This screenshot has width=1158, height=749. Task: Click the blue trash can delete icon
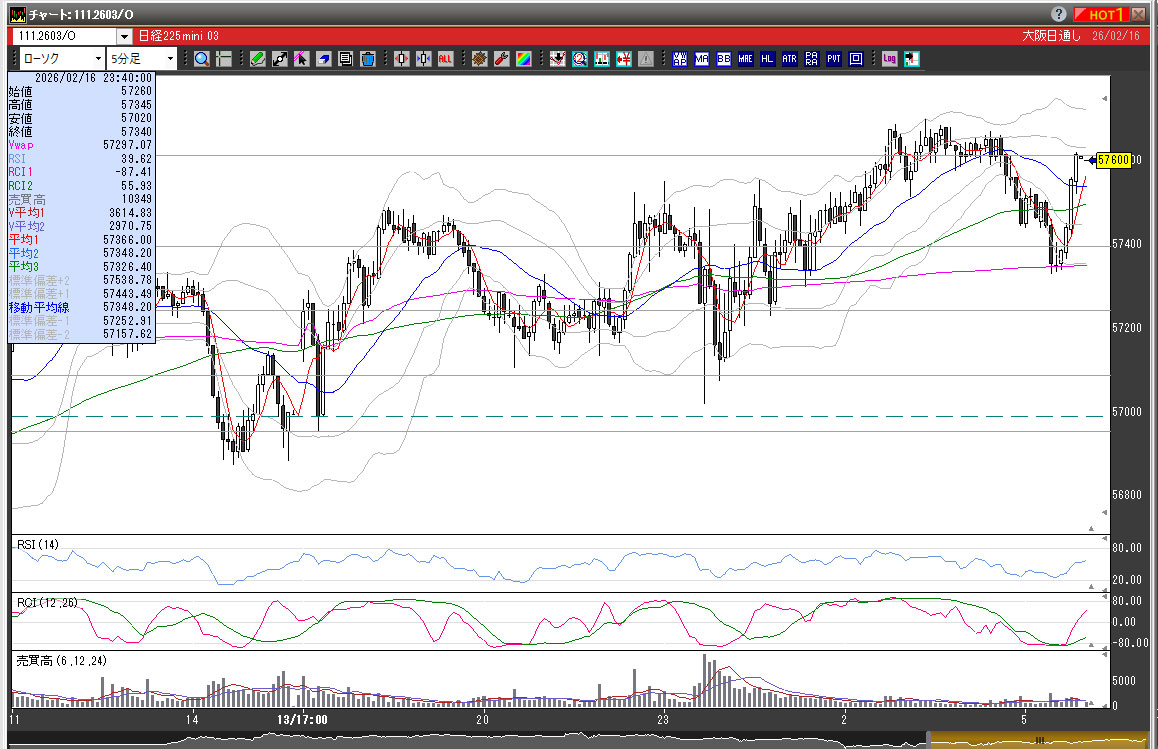367,59
